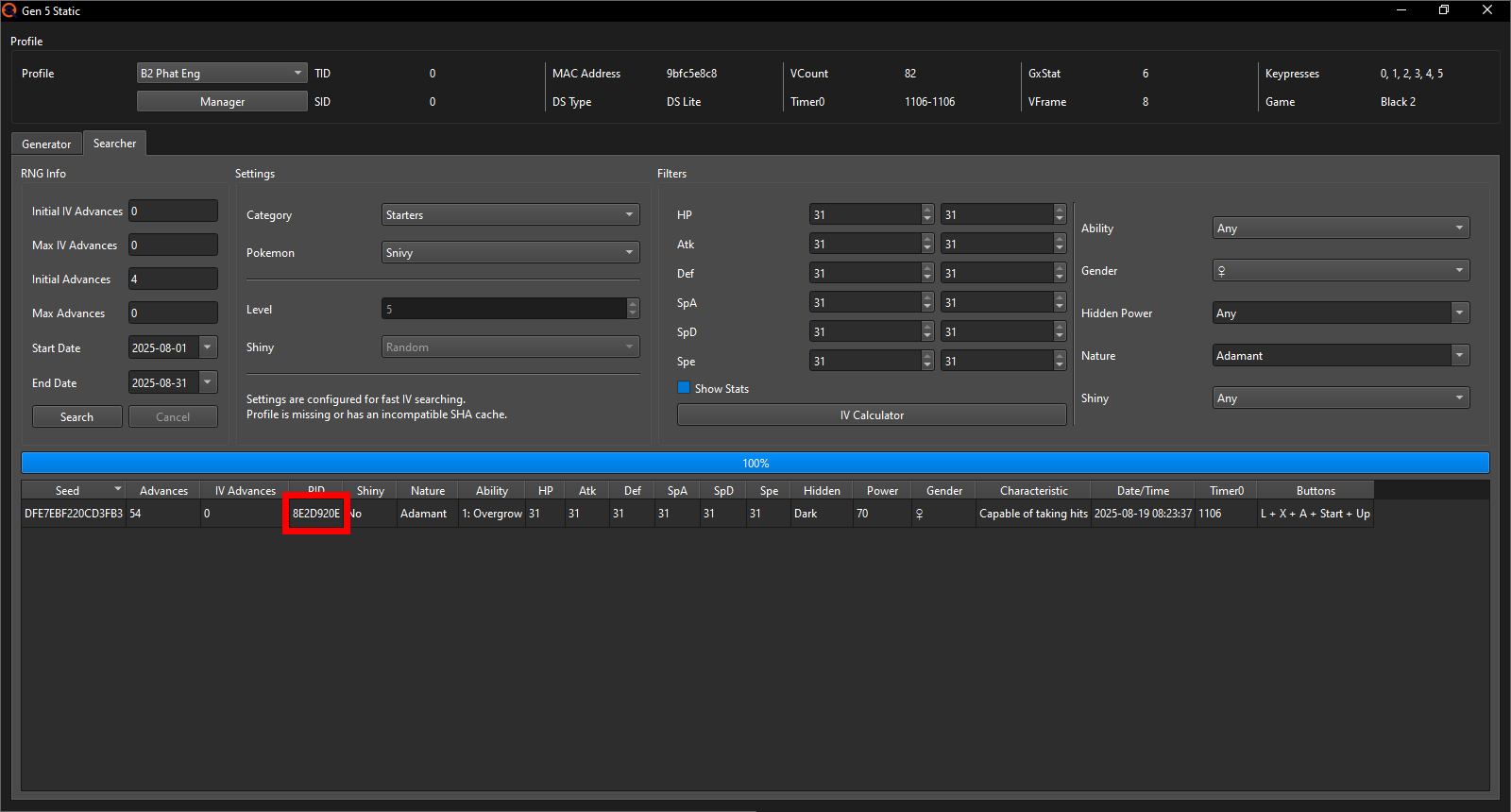
Task: Click the Manager button
Action: tap(222, 102)
